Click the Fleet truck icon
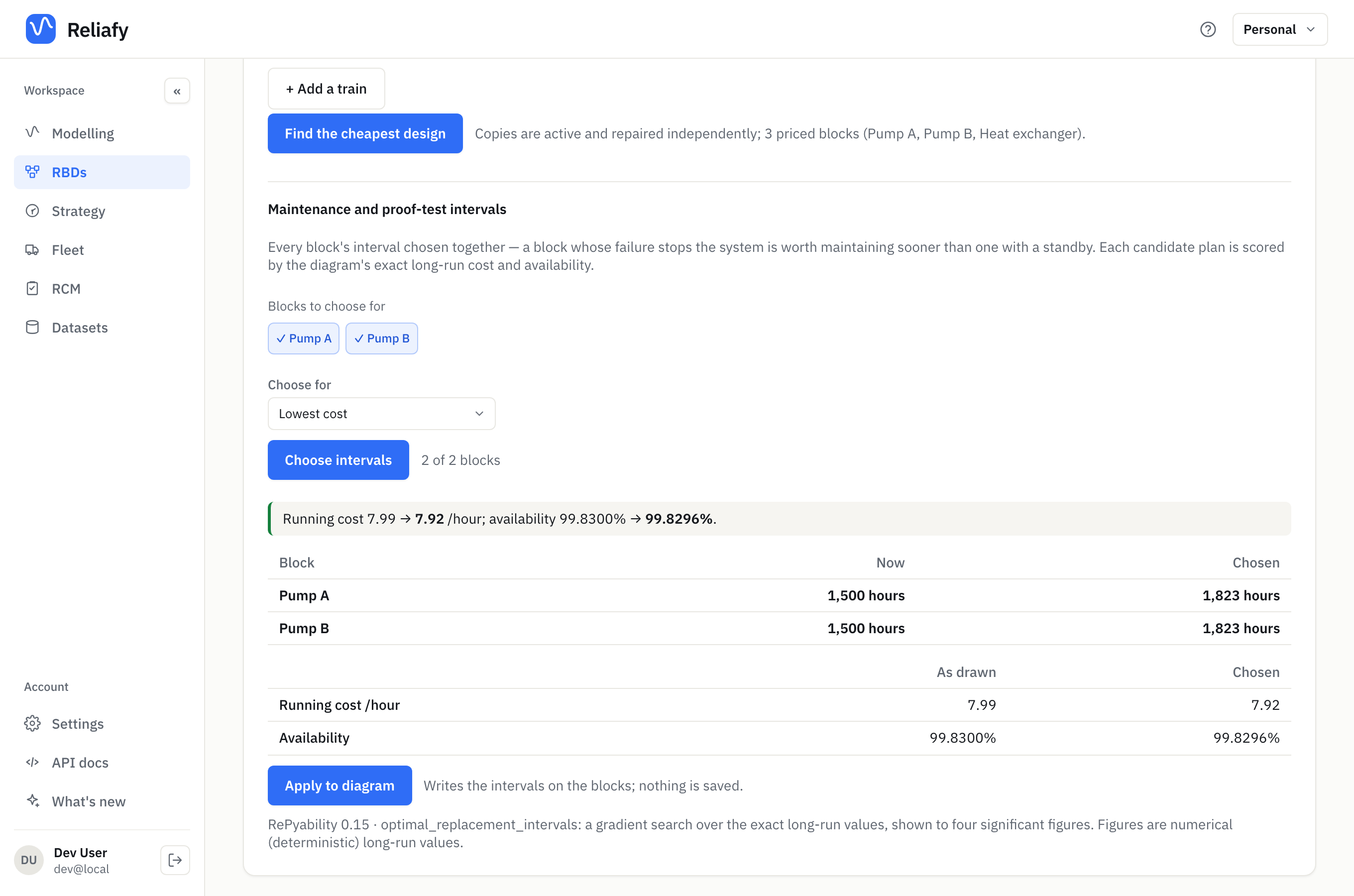The width and height of the screenshot is (1354, 896). click(x=32, y=249)
